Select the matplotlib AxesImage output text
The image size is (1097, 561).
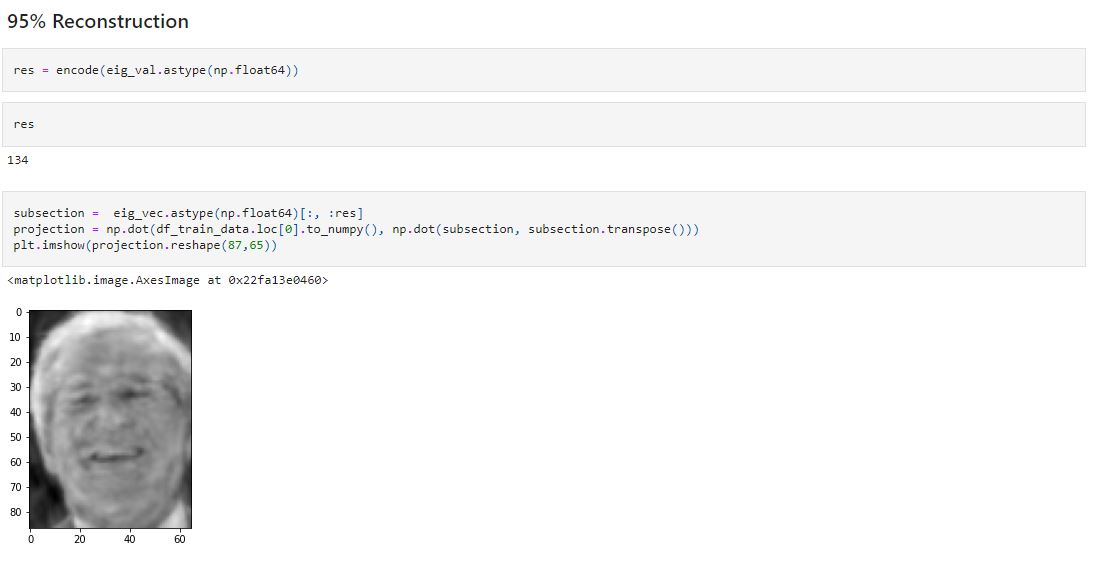pos(168,280)
